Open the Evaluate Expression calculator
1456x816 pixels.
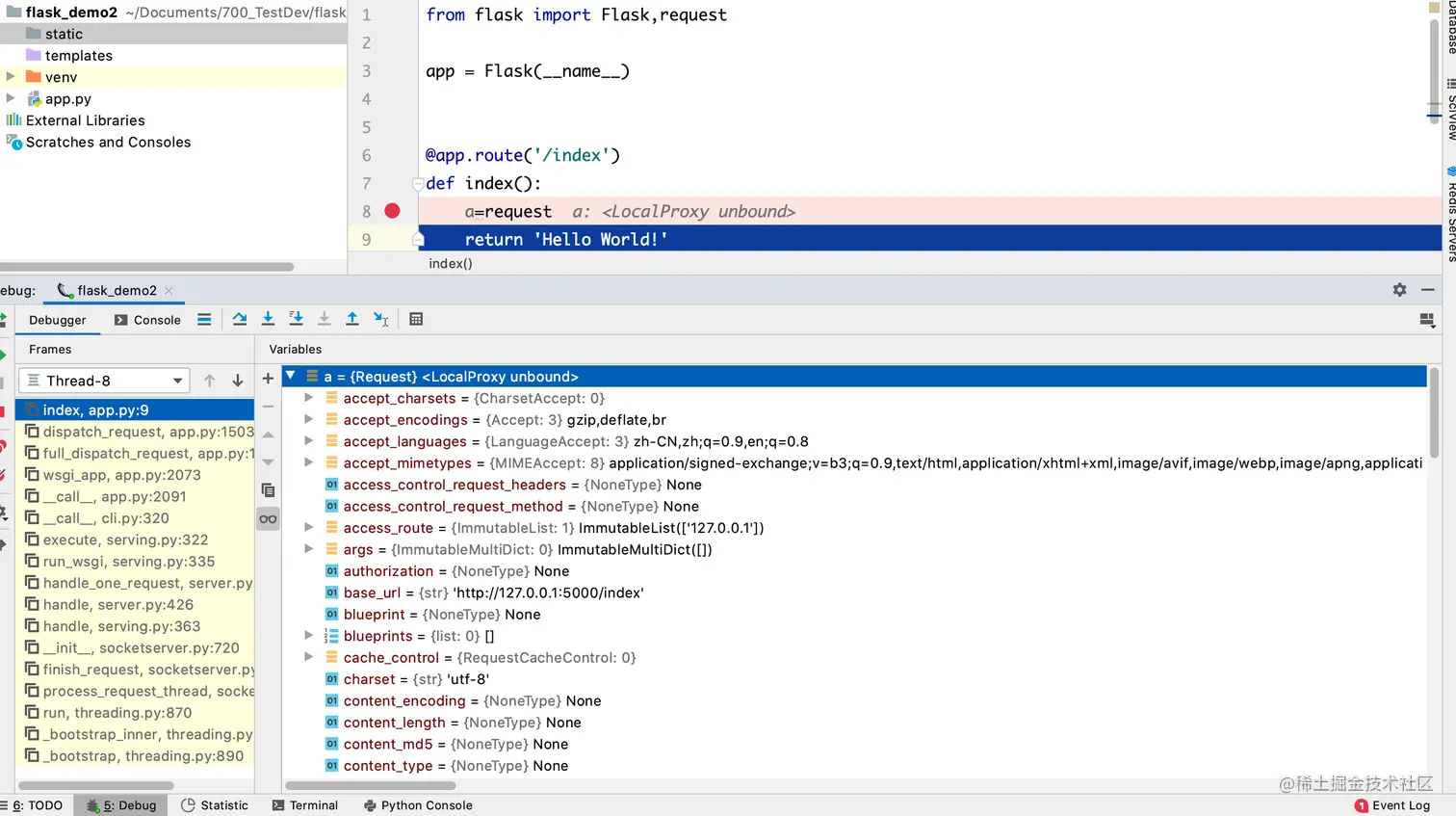pos(416,319)
